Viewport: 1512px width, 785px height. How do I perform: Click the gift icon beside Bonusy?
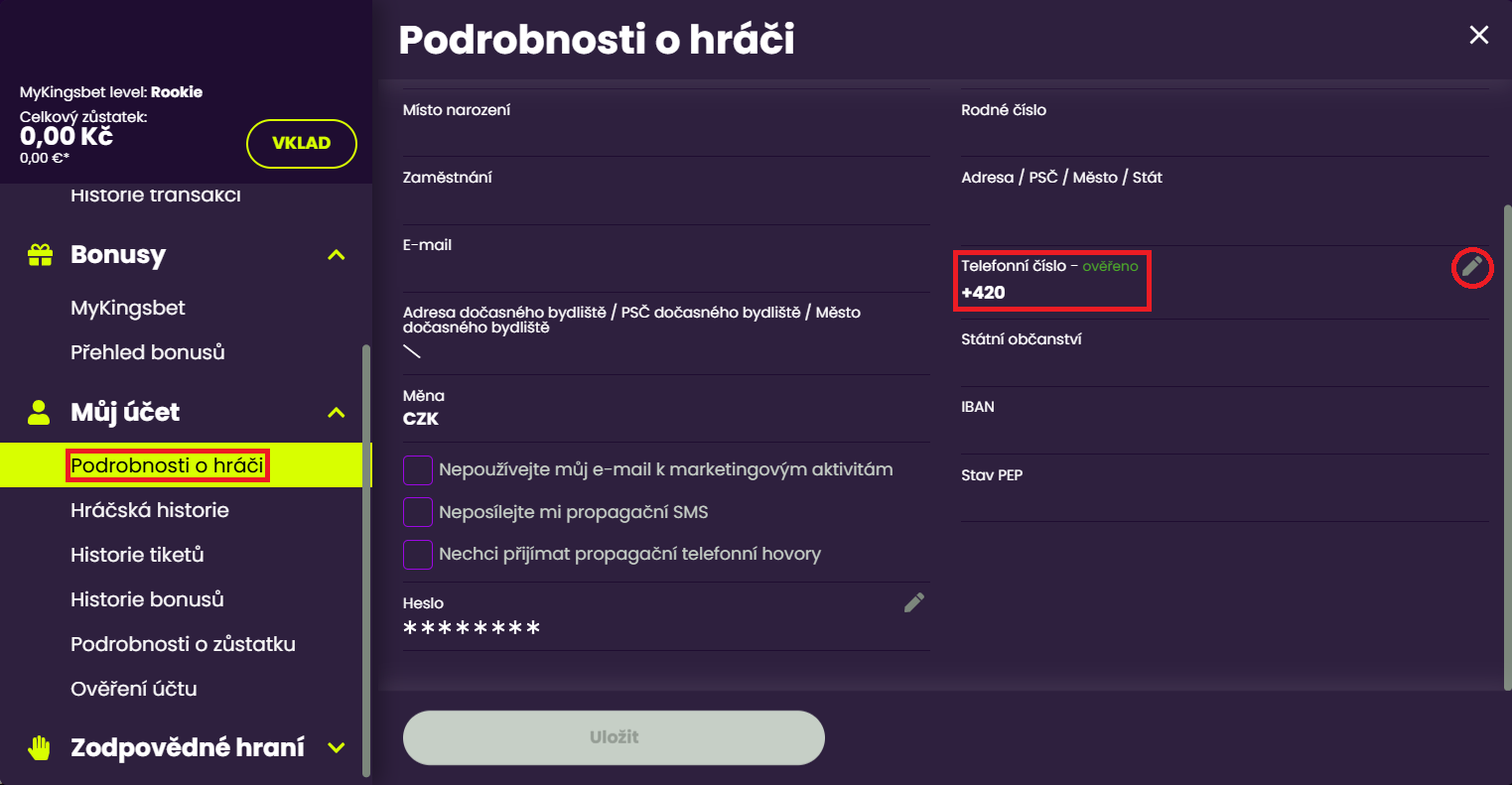tap(40, 255)
